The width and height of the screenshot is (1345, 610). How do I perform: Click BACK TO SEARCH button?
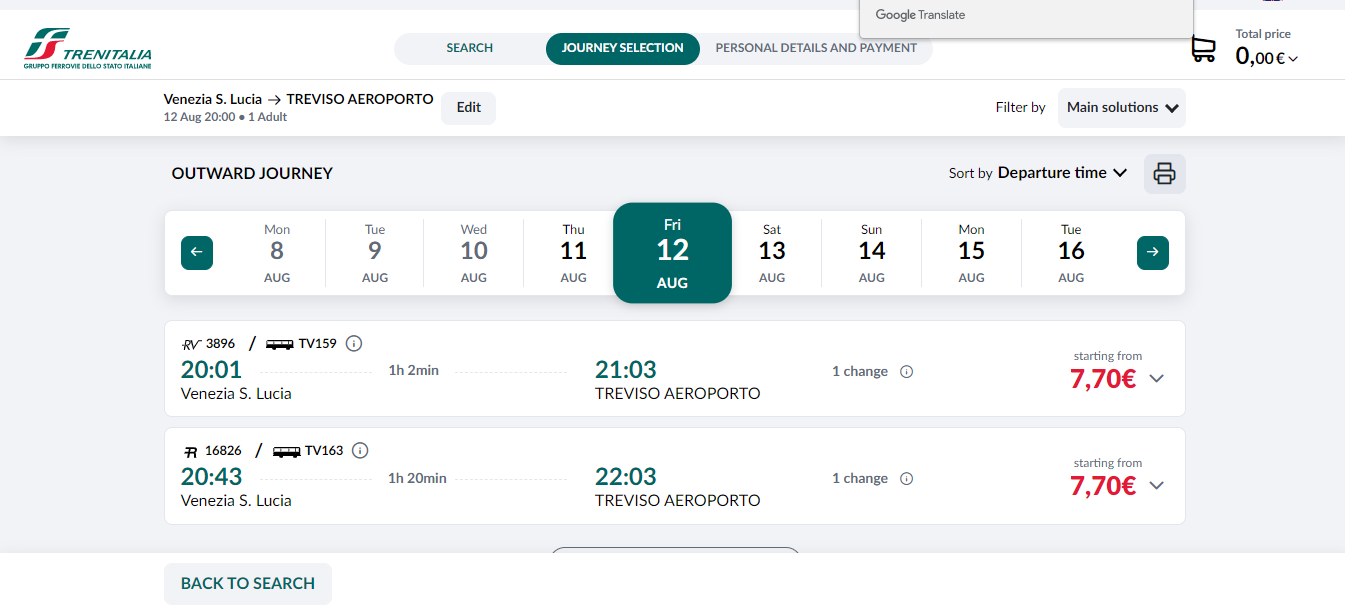(248, 584)
